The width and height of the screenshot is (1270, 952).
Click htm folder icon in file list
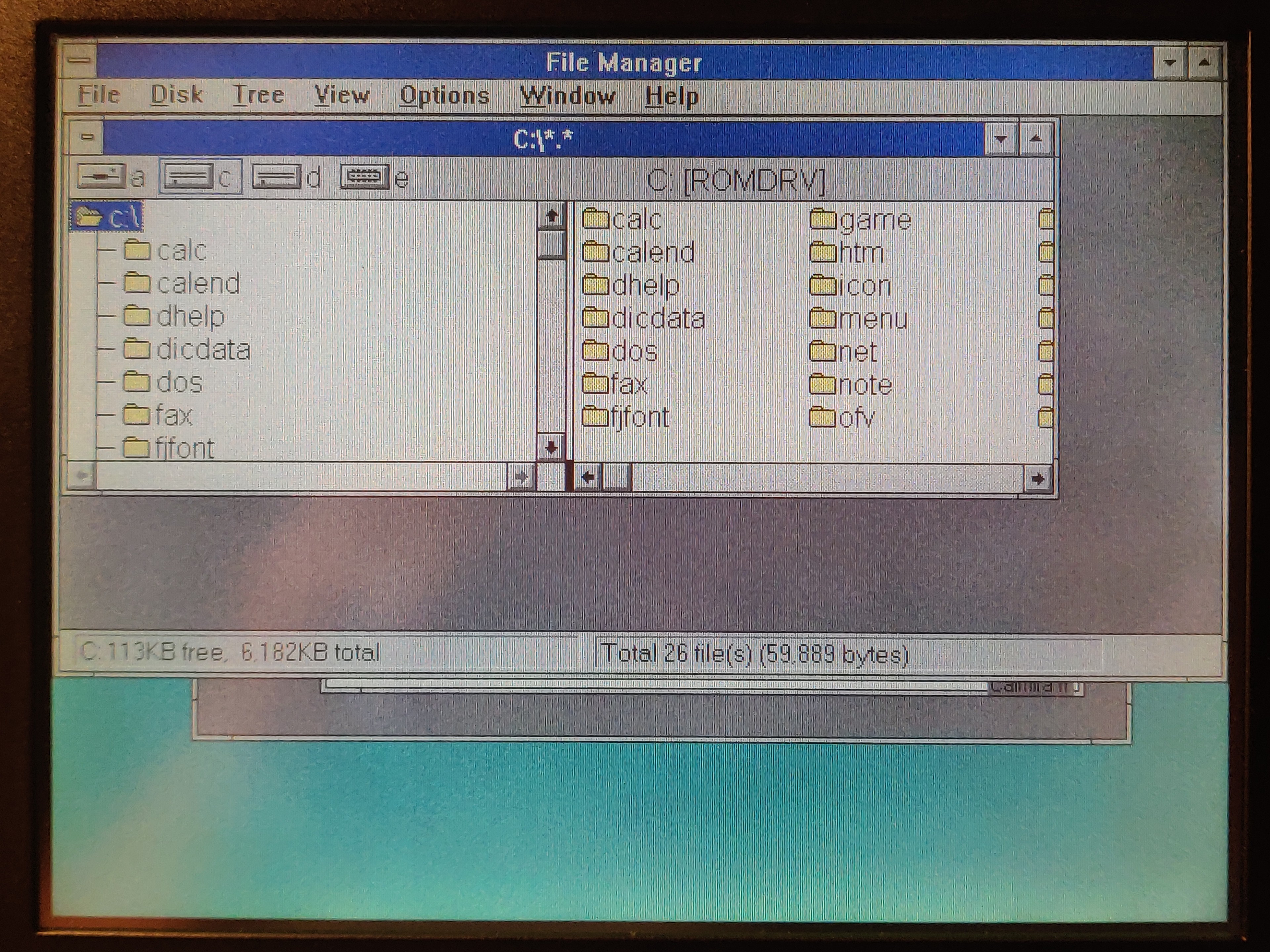pos(823,252)
